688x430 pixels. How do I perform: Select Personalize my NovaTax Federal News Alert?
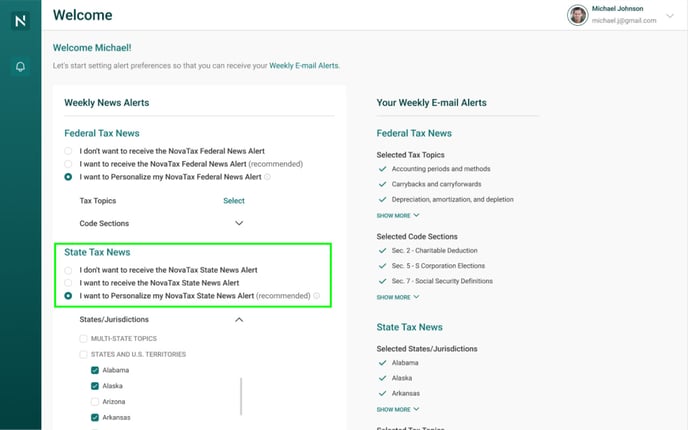click(x=68, y=177)
